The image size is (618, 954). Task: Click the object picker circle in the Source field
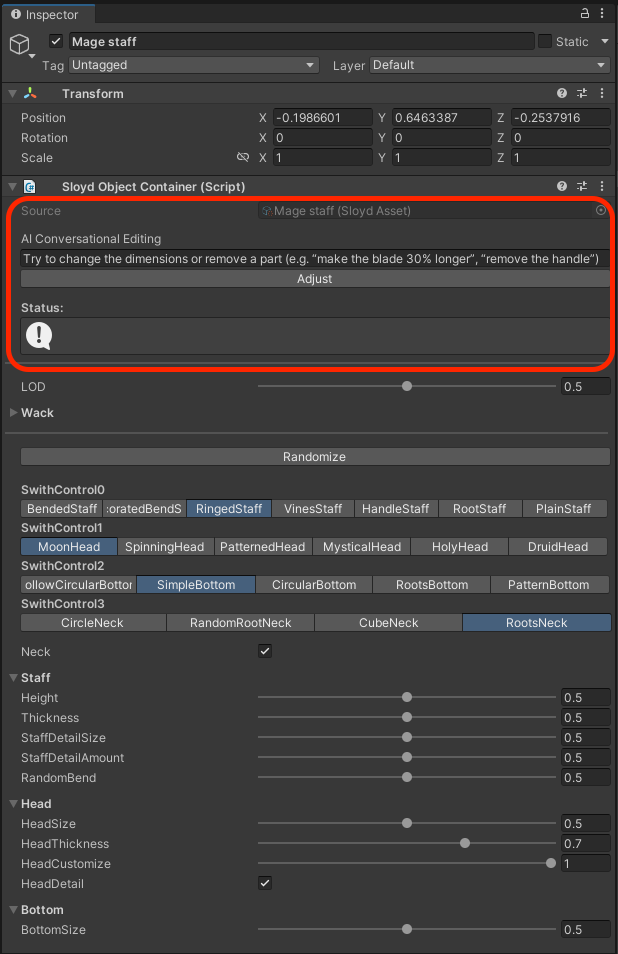point(601,211)
